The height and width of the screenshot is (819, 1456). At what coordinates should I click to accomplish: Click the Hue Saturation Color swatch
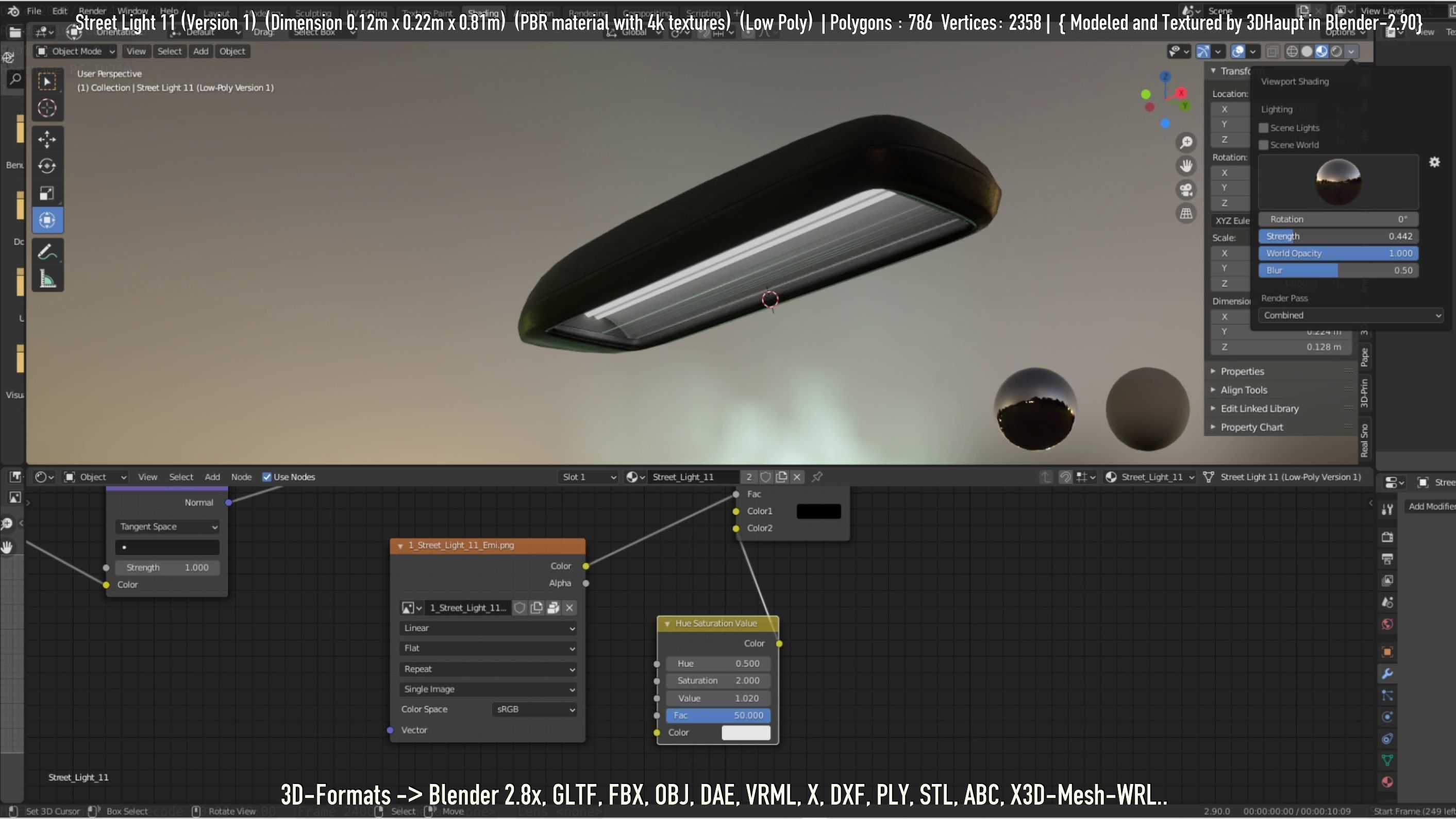746,732
